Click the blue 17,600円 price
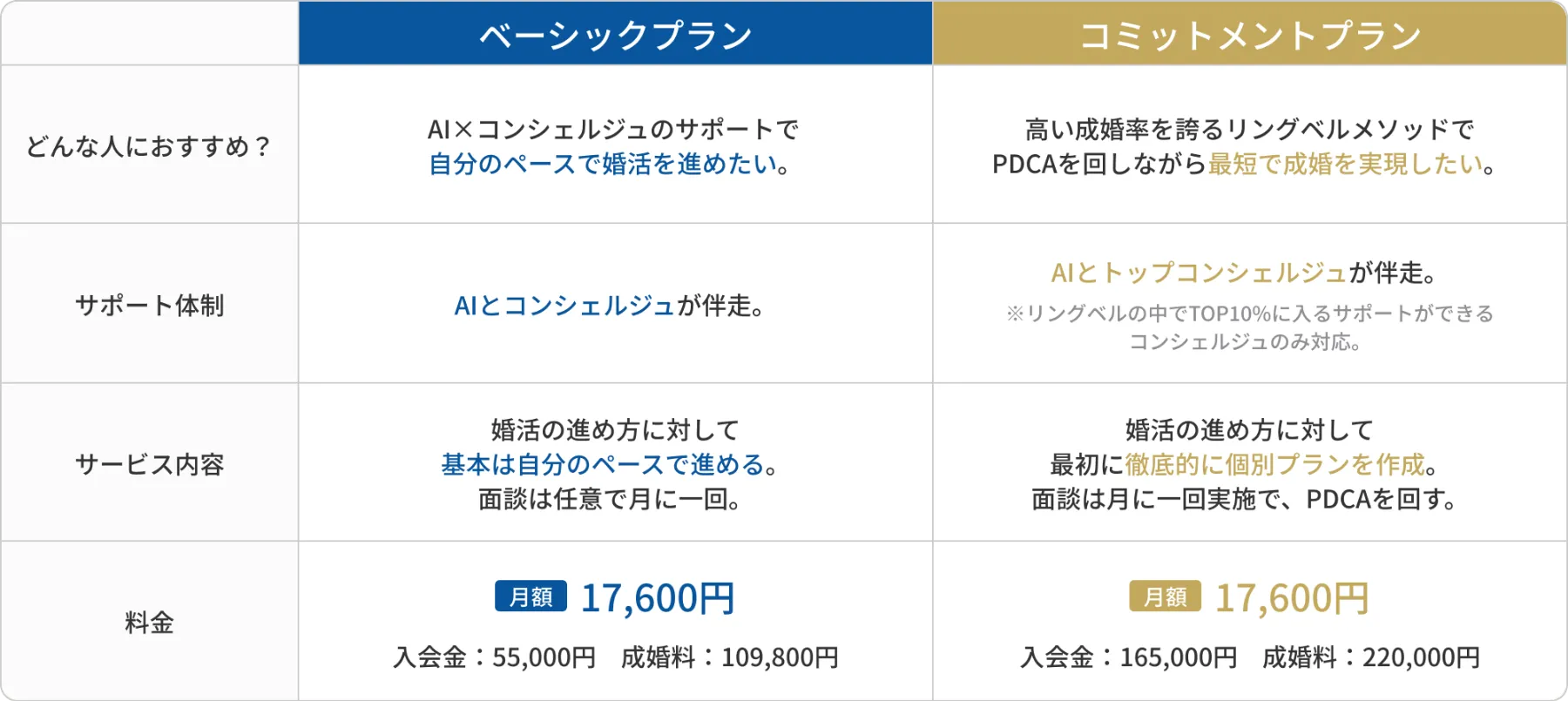This screenshot has height=701, width=1568. tap(658, 598)
